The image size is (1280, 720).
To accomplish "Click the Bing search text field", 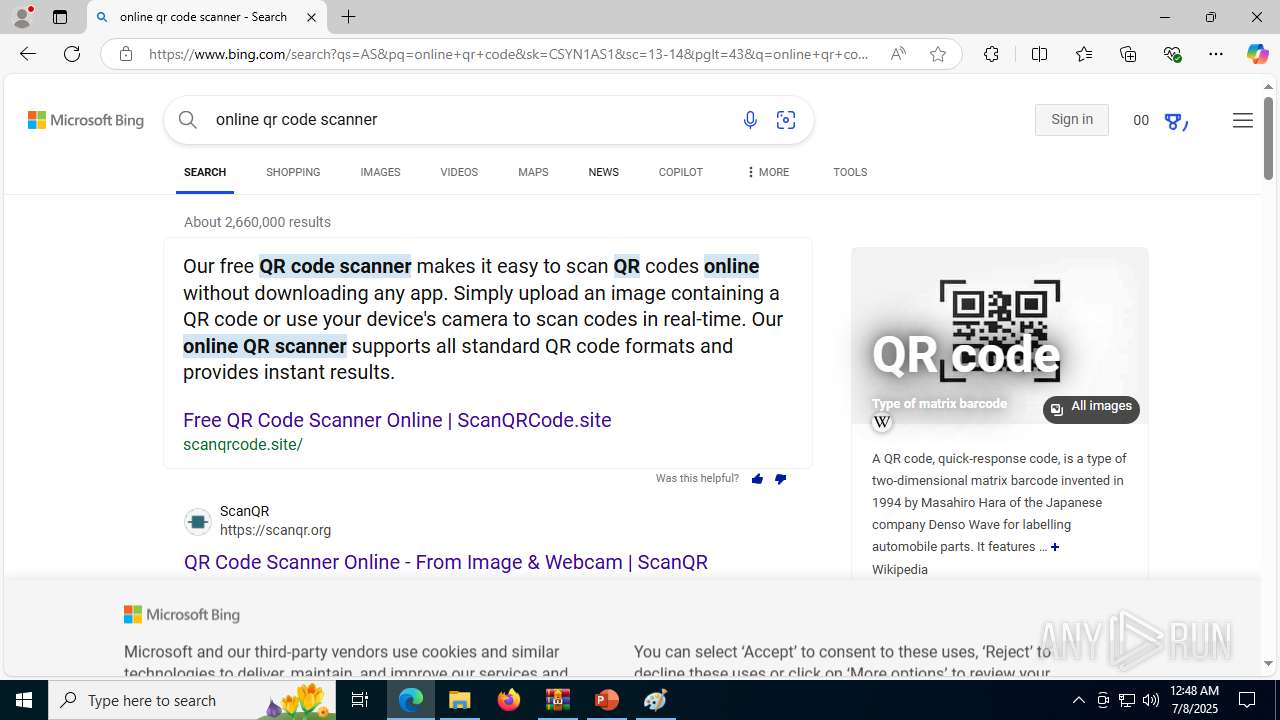I will coord(465,119).
